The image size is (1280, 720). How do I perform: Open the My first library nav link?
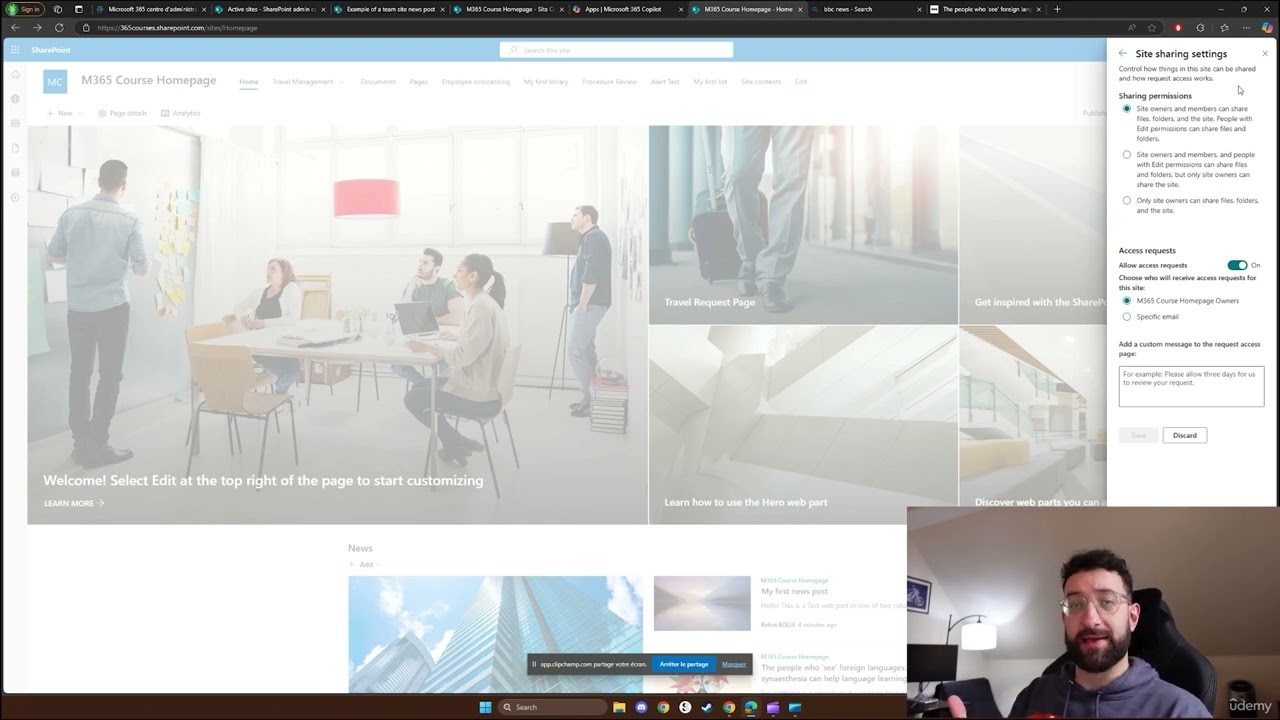[x=546, y=82]
